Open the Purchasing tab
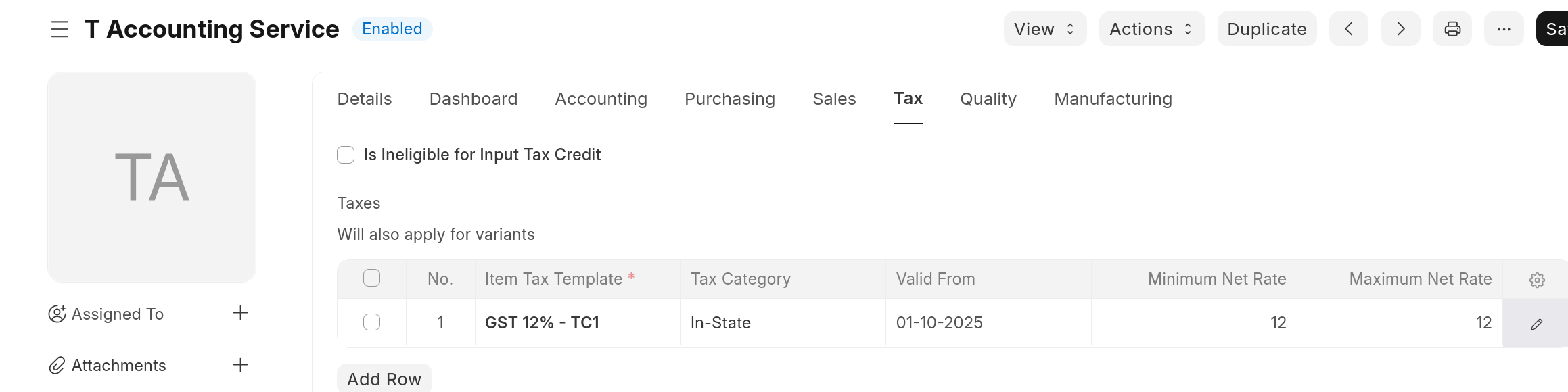The width and height of the screenshot is (1568, 392). point(729,99)
